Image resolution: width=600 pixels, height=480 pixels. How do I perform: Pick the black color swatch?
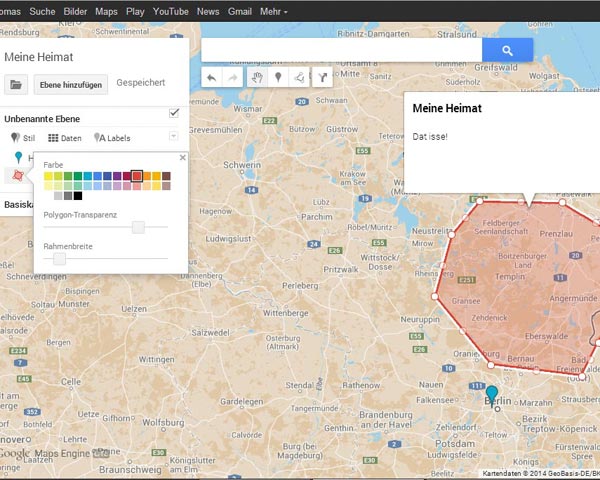point(78,196)
